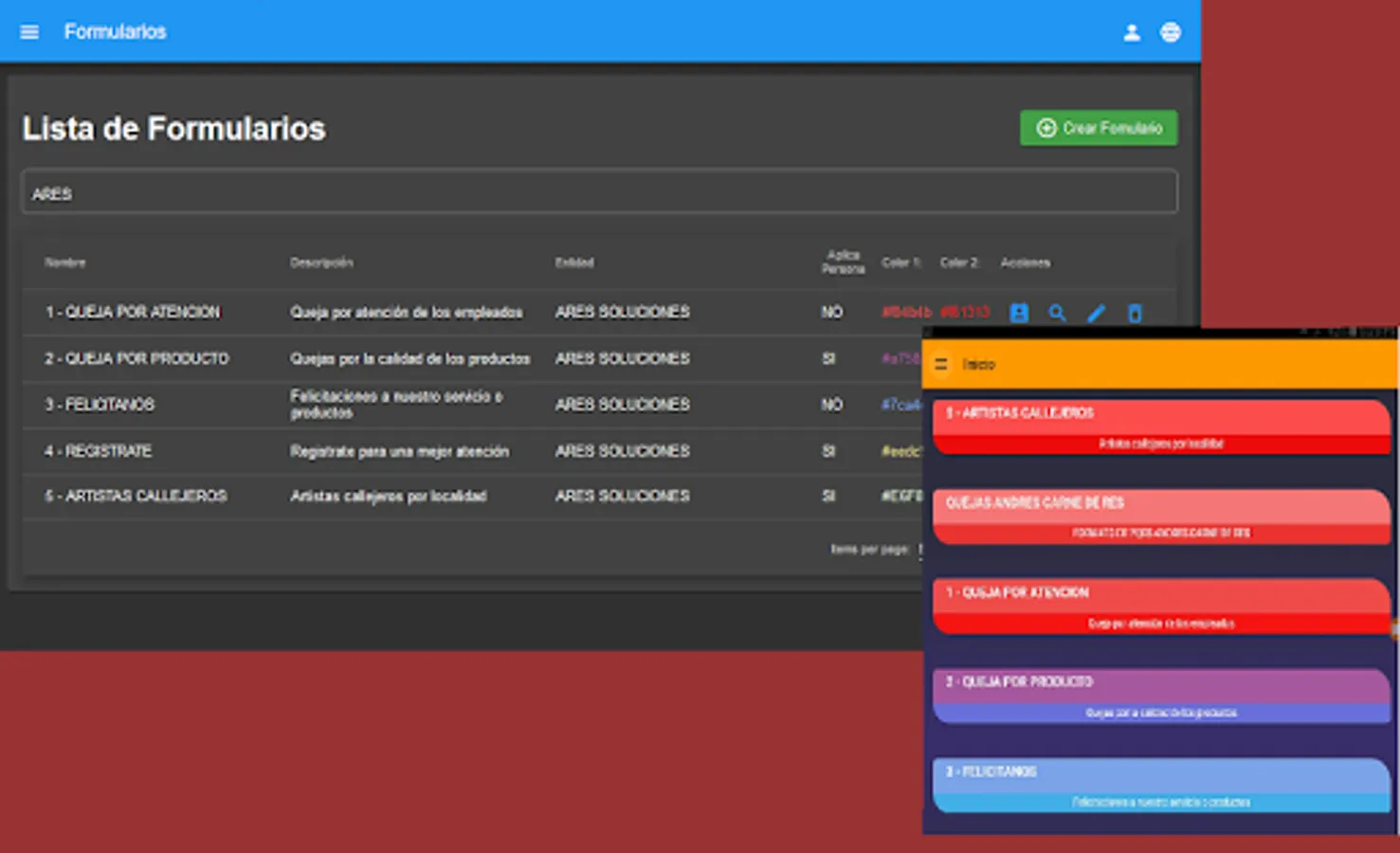Viewport: 1400px width, 853px height.
Task: Click the Entidad column header
Action: (x=574, y=263)
